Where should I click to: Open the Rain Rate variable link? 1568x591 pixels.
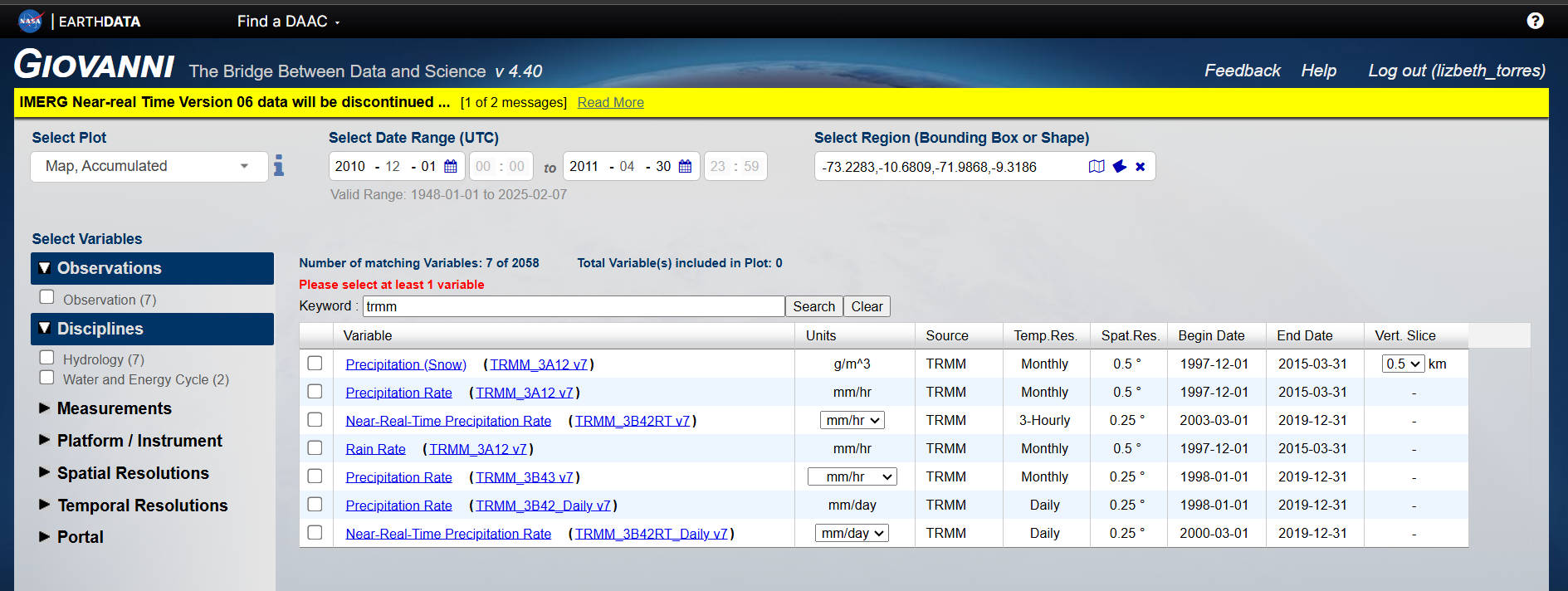pos(376,449)
